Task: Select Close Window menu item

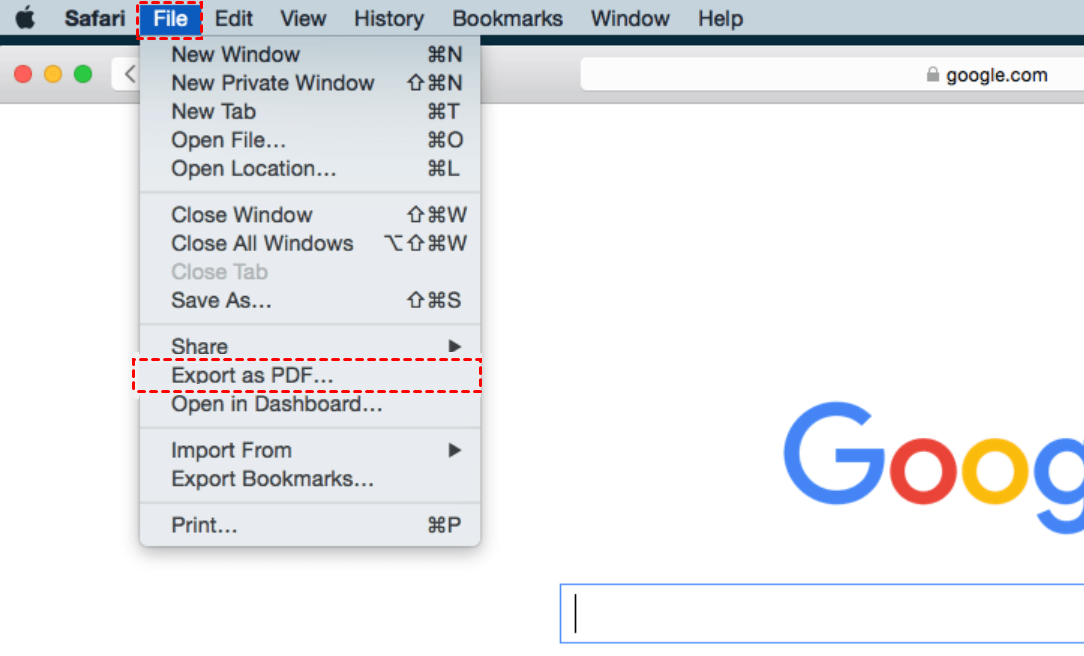Action: click(x=310, y=215)
